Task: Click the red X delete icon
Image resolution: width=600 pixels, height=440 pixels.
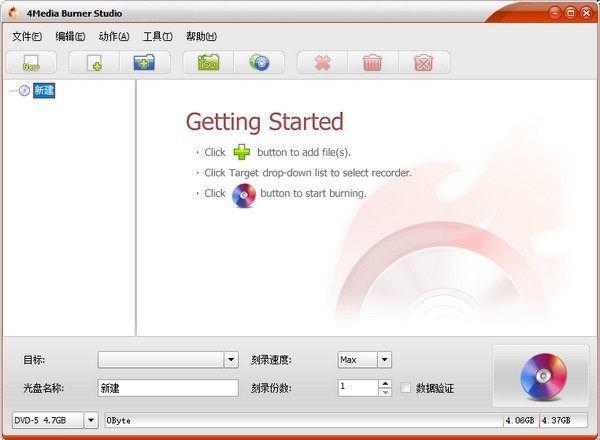Action: pyautogui.click(x=323, y=63)
